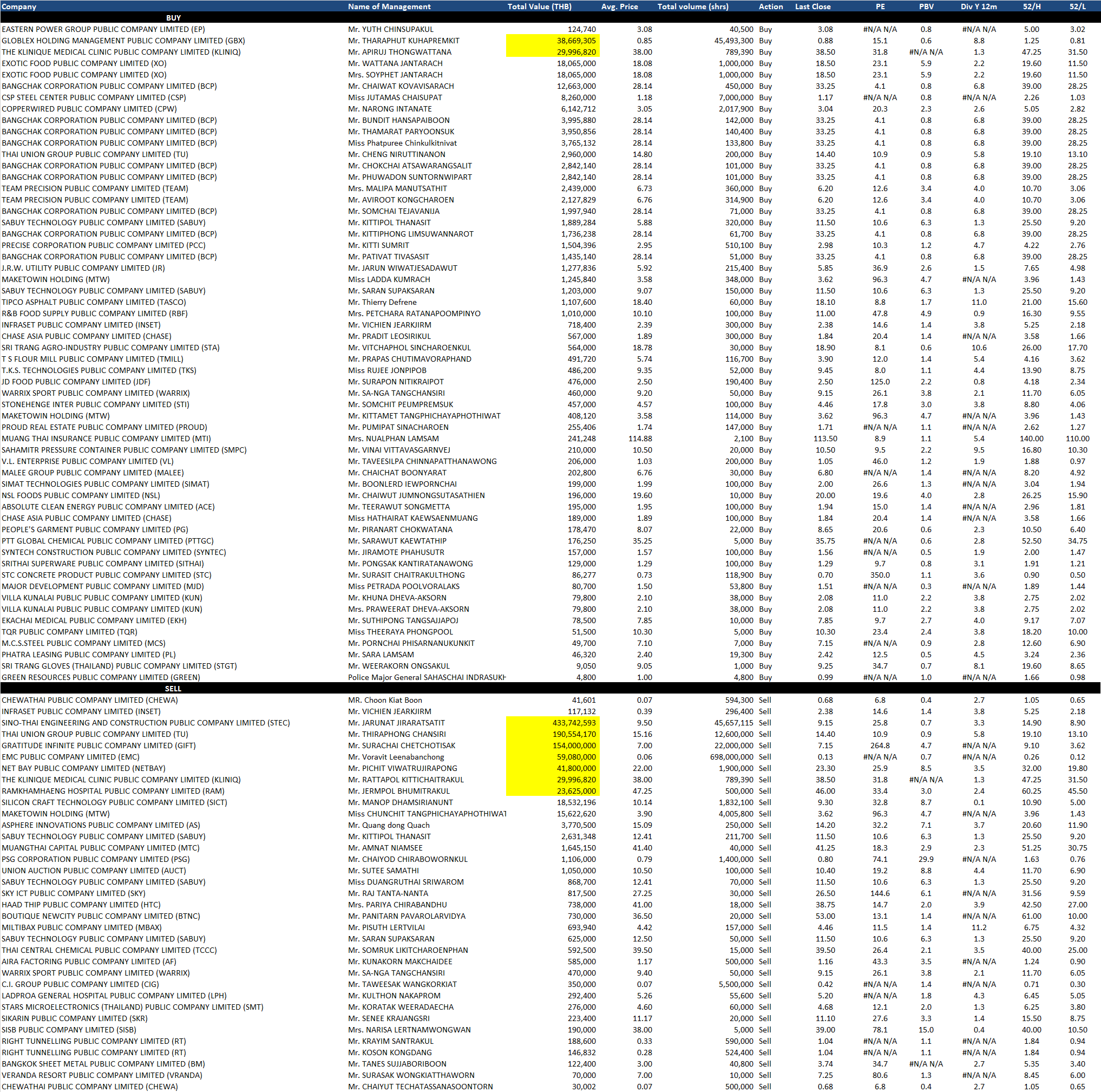
Task: Click Mr. YUTH CHINSUPAKUL name cell
Action: pyautogui.click(x=391, y=29)
